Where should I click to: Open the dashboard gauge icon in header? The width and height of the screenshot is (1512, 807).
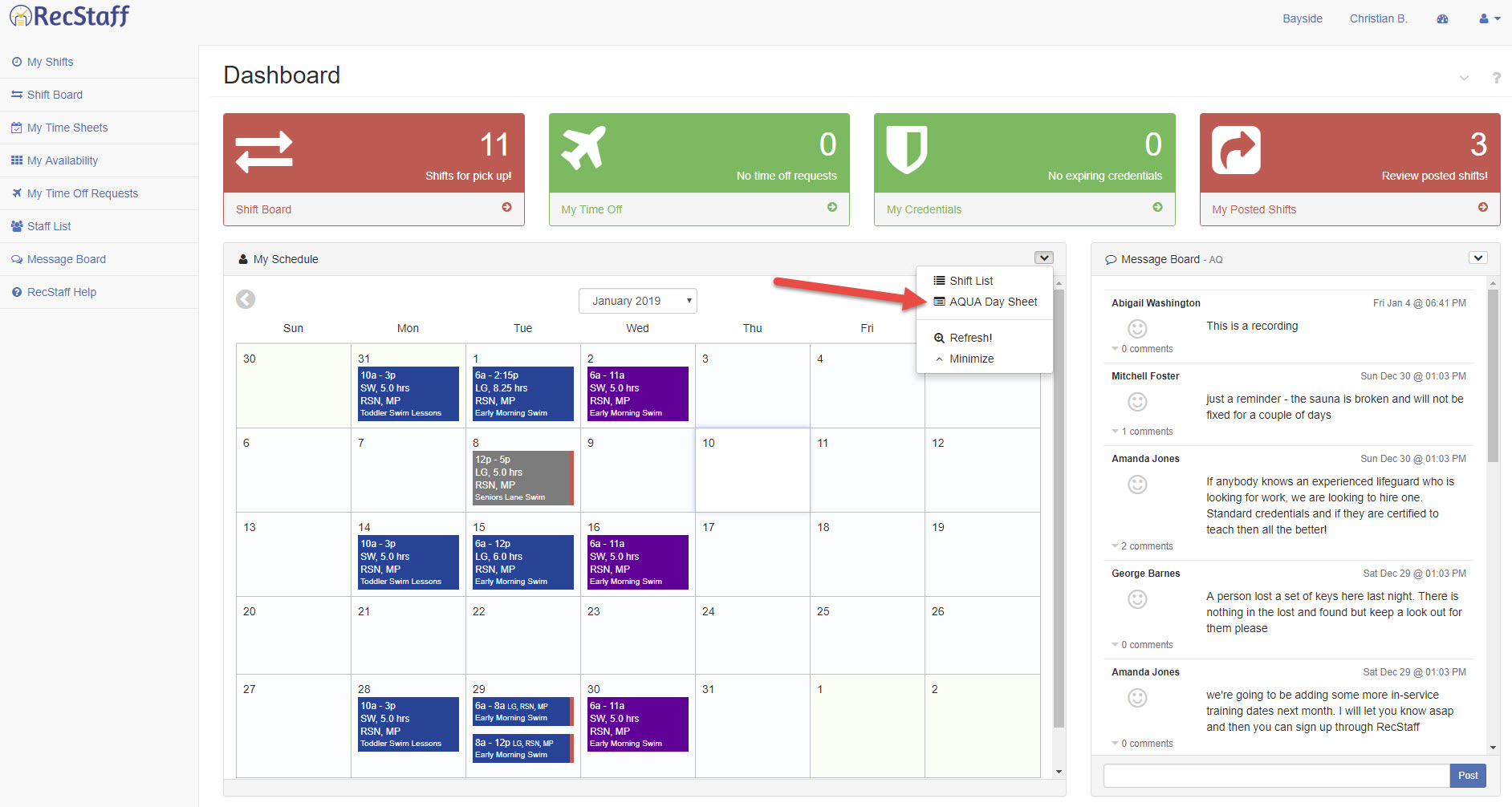click(x=1442, y=18)
